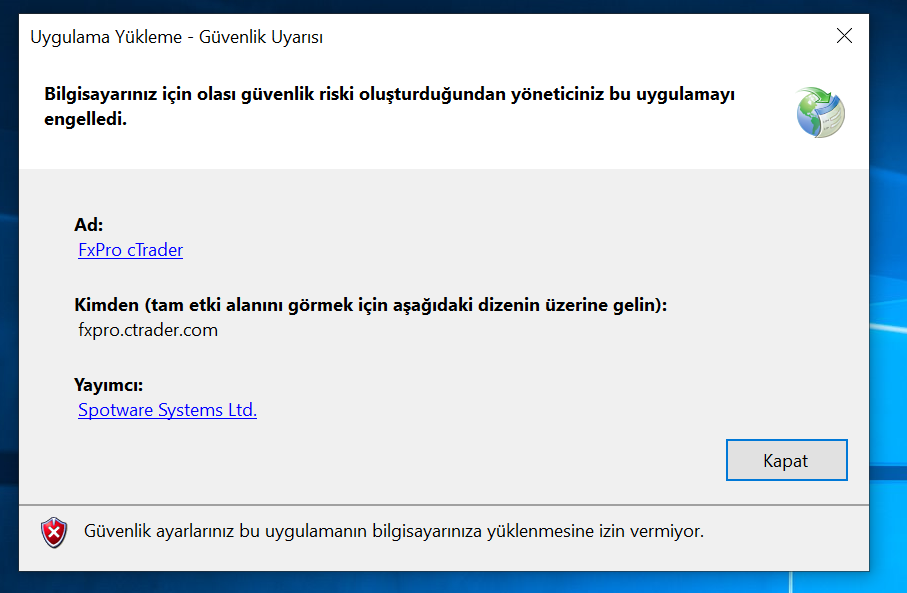
Task: Click the Uygulama Yükleme - Güvenlik Uyarısı title bar
Action: click(x=176, y=36)
